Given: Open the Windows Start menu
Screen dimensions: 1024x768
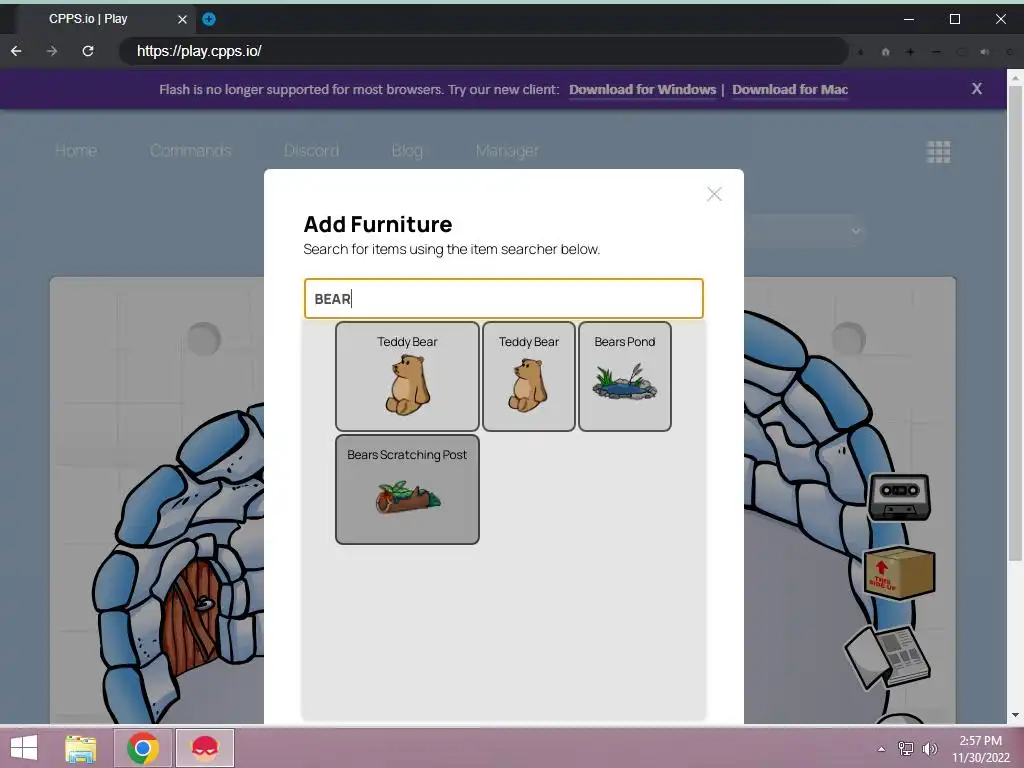Looking at the screenshot, I should coord(24,748).
